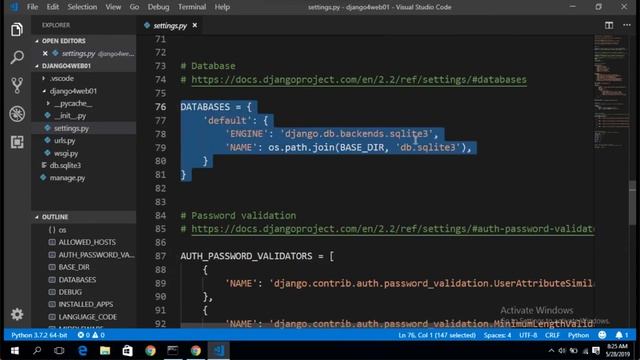Screen dimensions: 640x360
Task: Open Windows taskbar search
Action: (x=37, y=351)
